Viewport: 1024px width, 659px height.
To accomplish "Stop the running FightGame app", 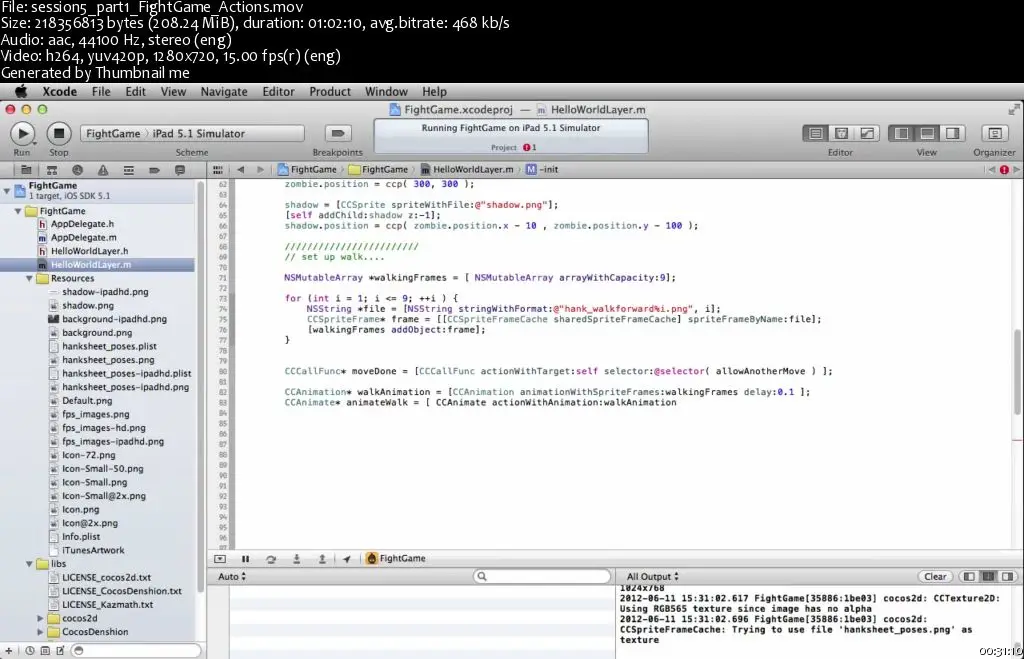I will pos(59,133).
